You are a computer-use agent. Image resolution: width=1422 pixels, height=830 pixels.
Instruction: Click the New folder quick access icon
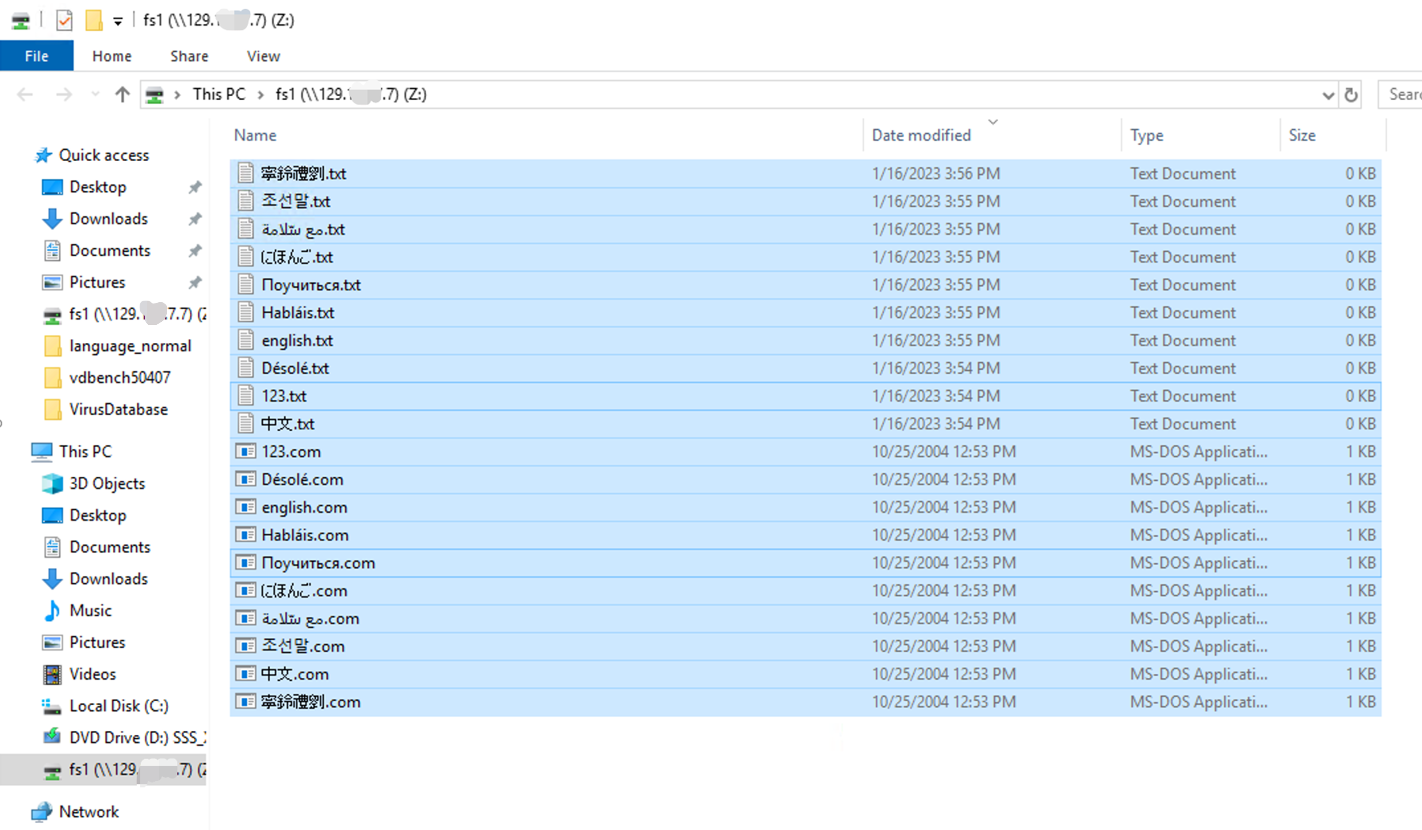[x=93, y=20]
